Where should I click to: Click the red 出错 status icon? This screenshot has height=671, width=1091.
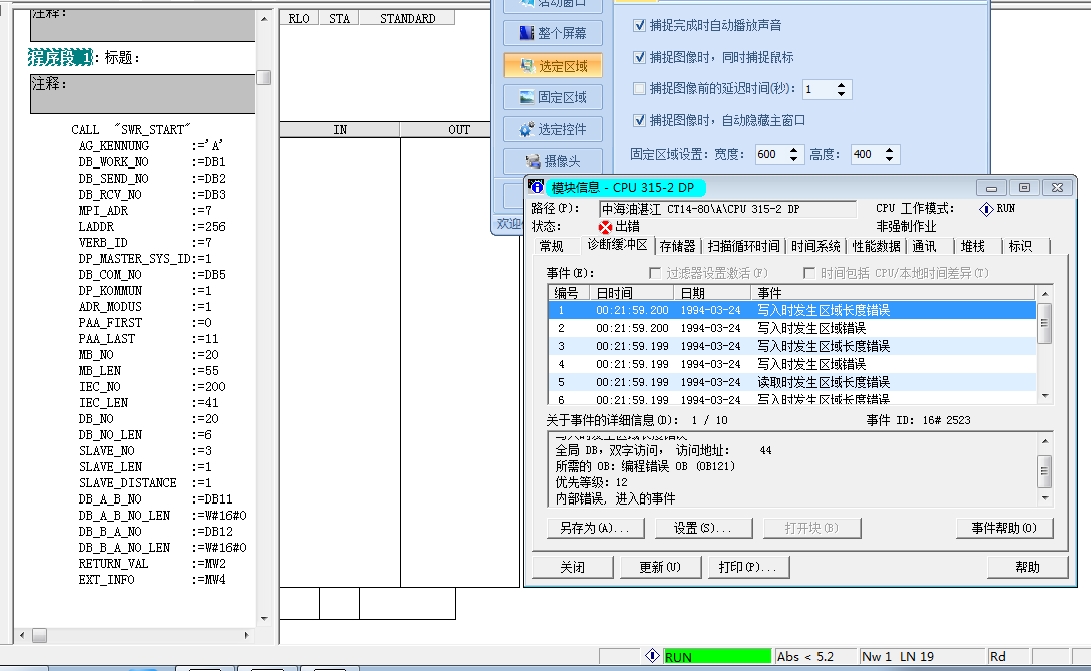[x=605, y=227]
